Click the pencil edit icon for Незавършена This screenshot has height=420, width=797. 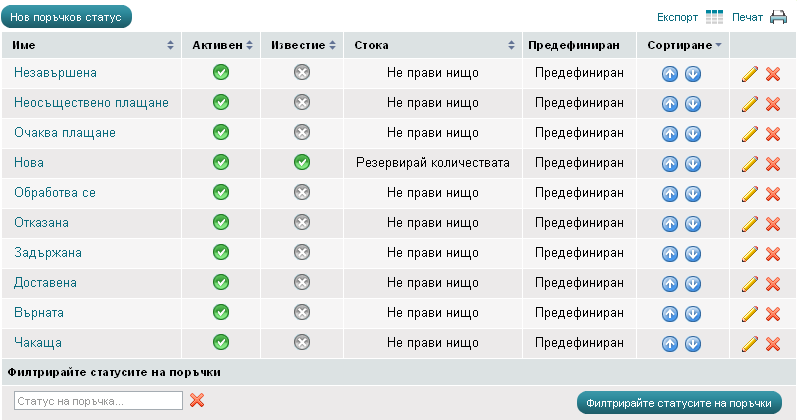coord(750,74)
